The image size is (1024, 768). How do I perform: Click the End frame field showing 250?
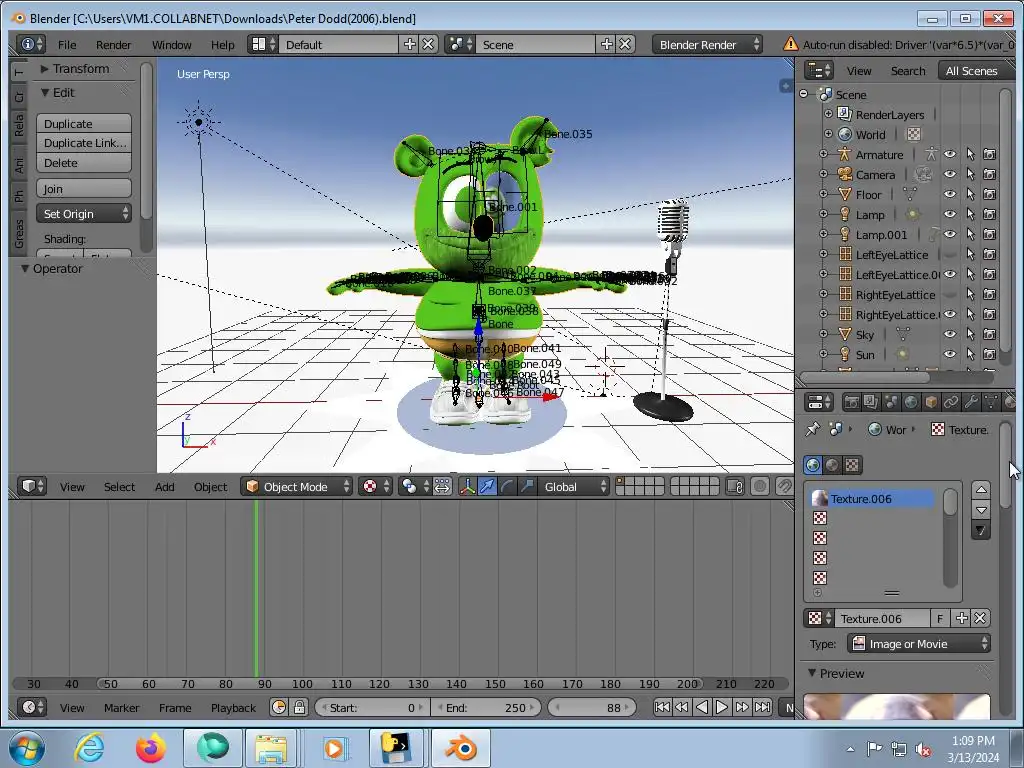(485, 707)
